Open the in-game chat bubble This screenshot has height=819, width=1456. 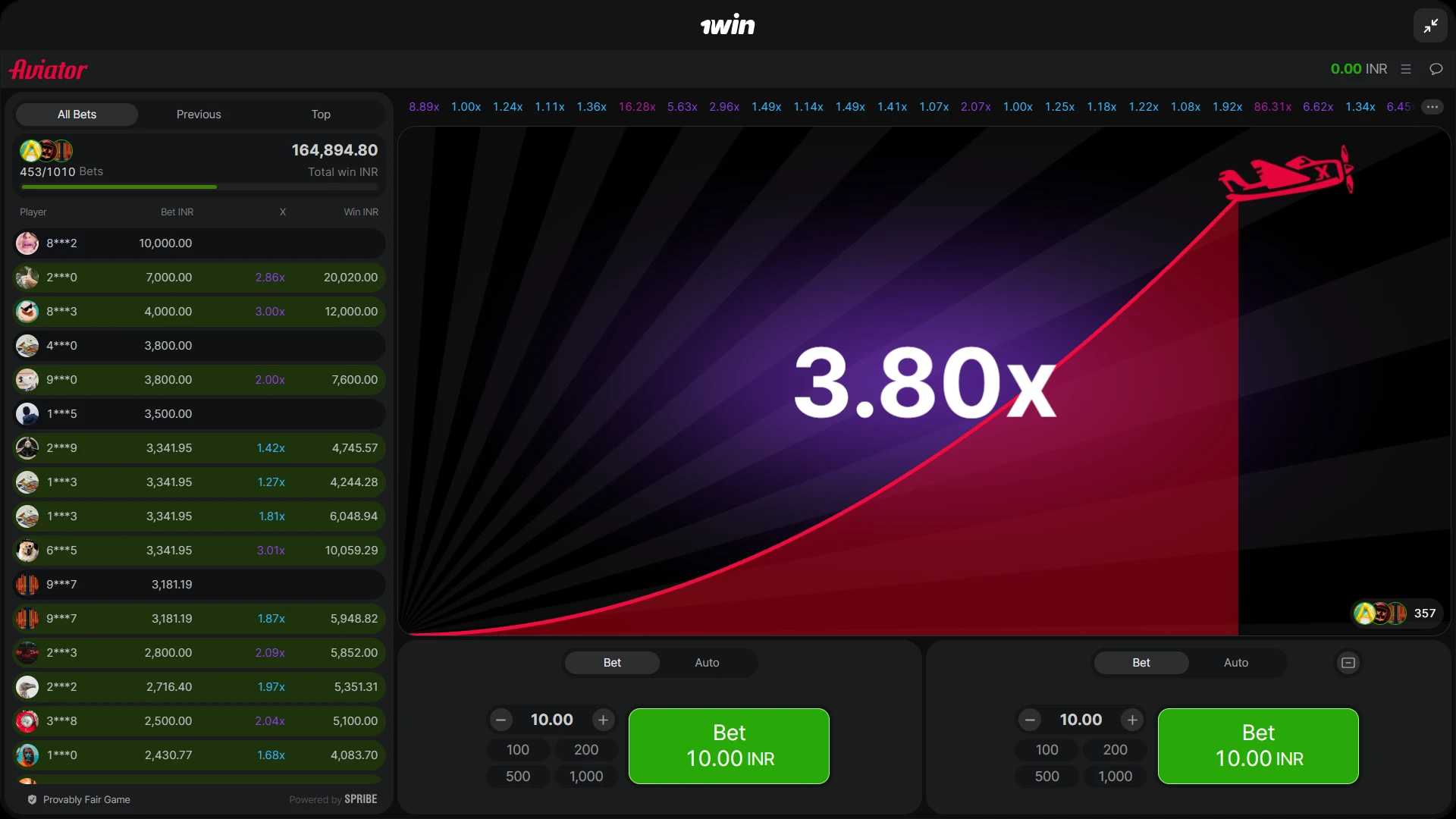tap(1436, 68)
